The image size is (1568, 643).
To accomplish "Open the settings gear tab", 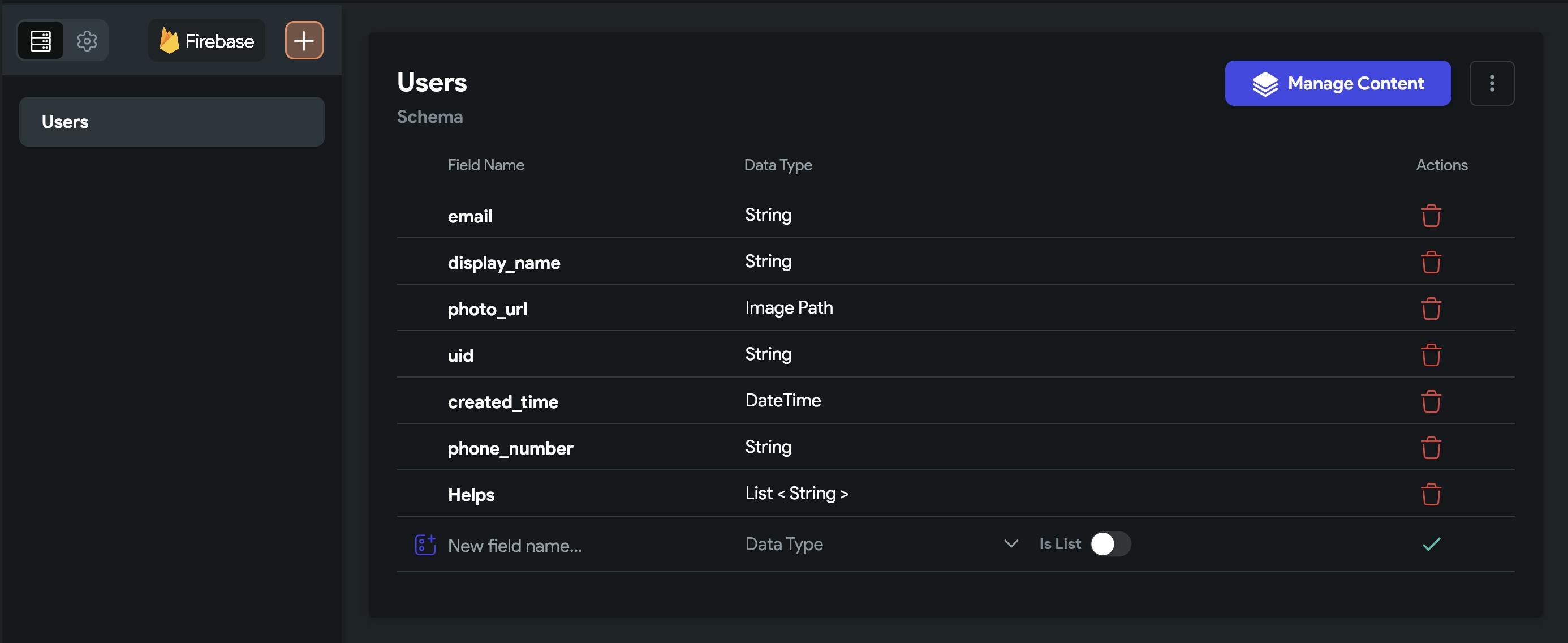I will (87, 41).
